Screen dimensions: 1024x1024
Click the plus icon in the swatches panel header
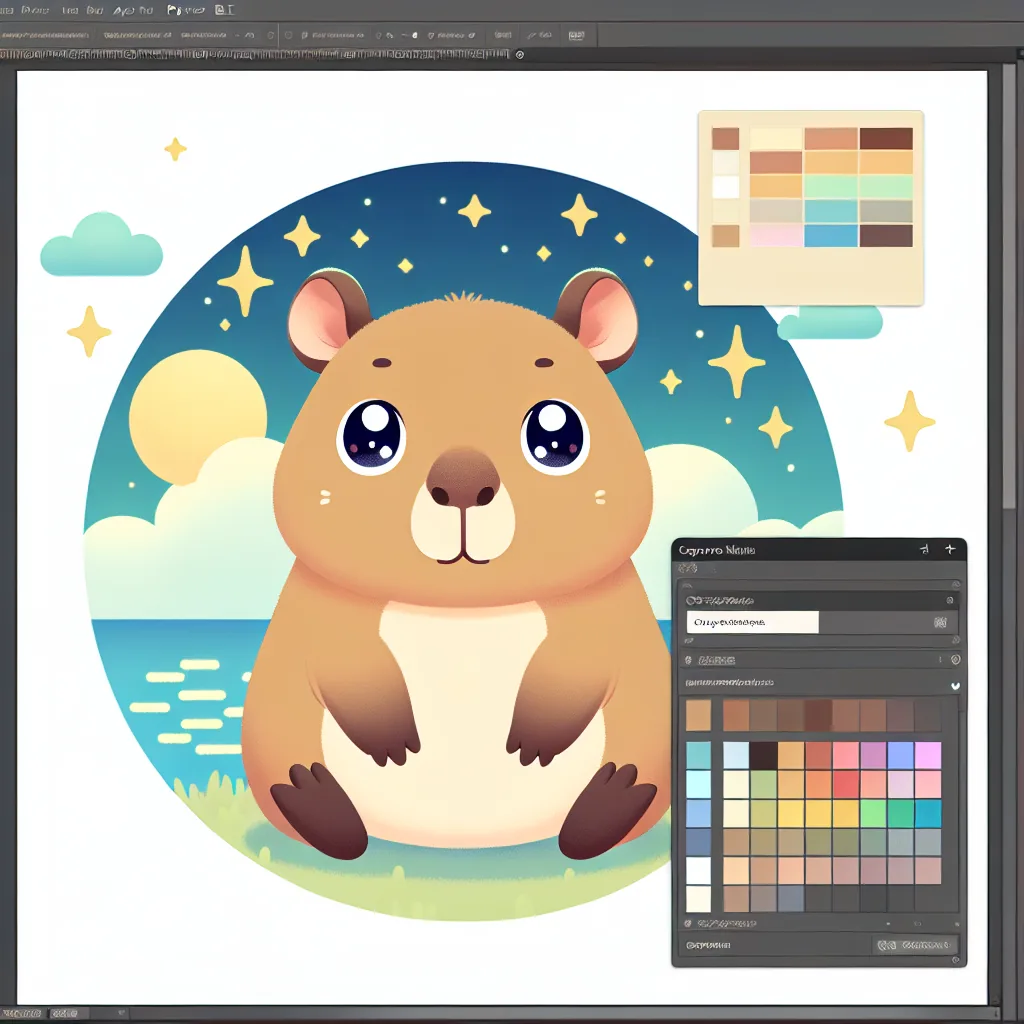pos(949,549)
